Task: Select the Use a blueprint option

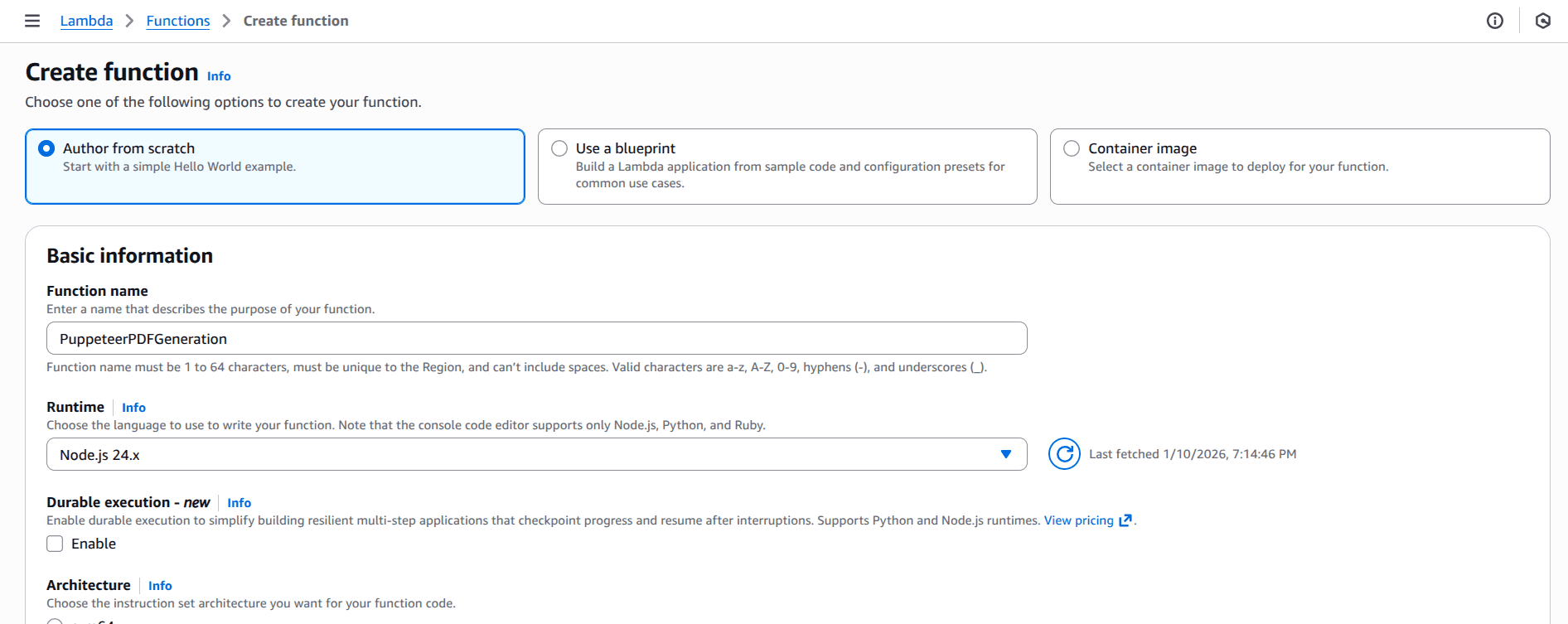Action: tap(559, 148)
